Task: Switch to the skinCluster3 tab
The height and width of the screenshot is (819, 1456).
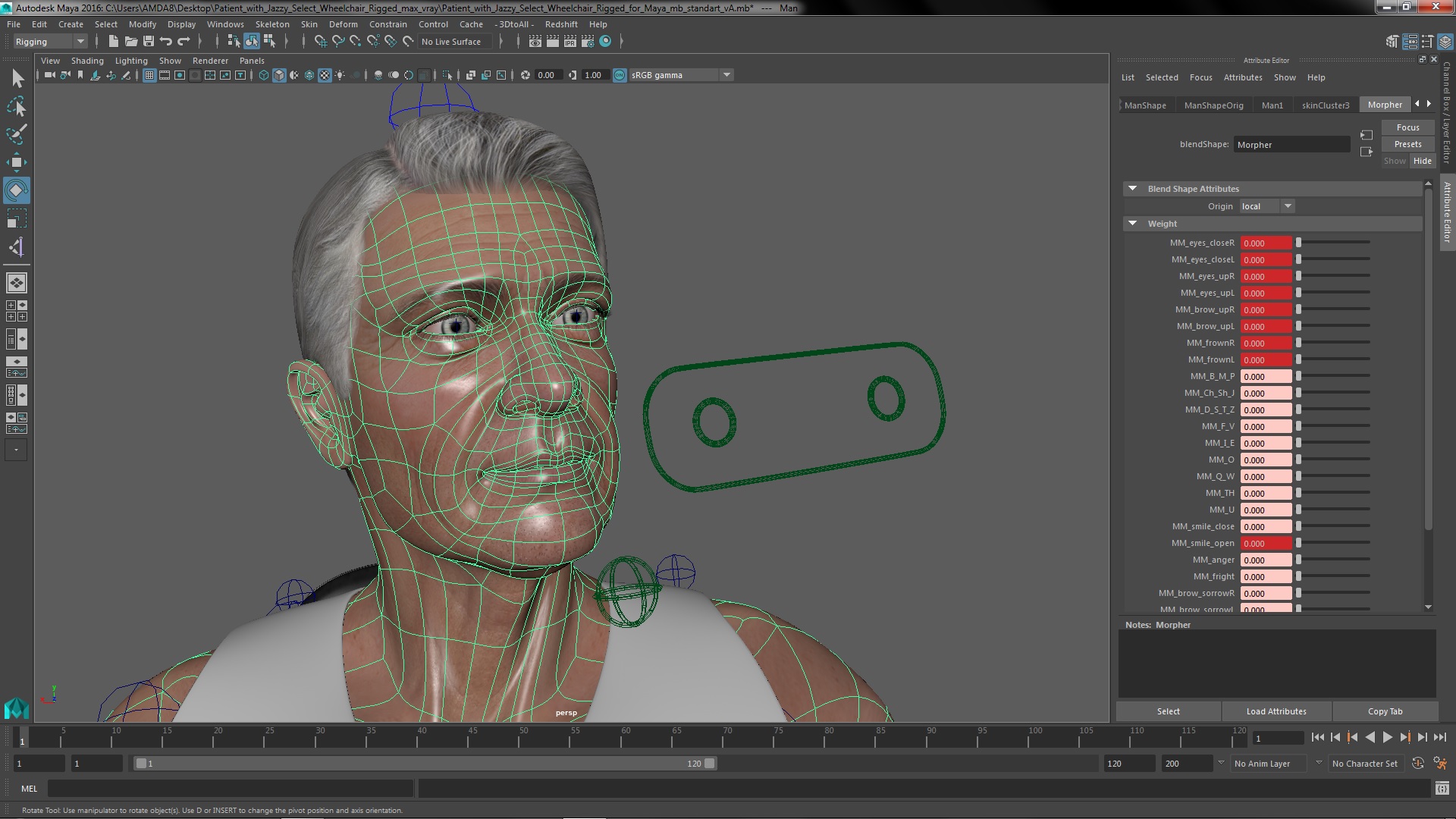Action: pyautogui.click(x=1326, y=105)
